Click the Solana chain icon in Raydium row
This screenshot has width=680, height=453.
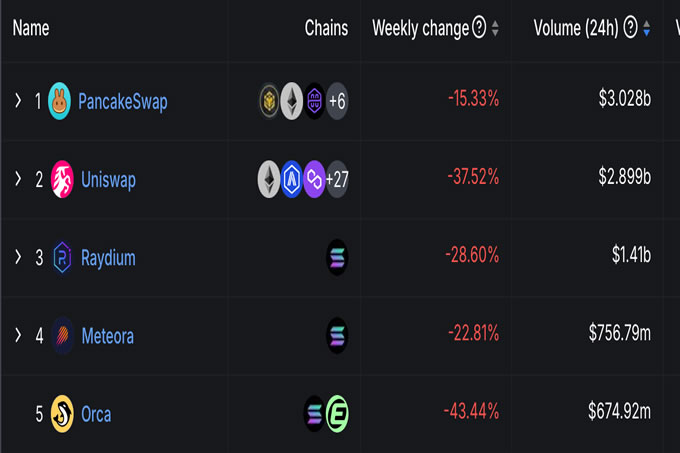pyautogui.click(x=337, y=257)
